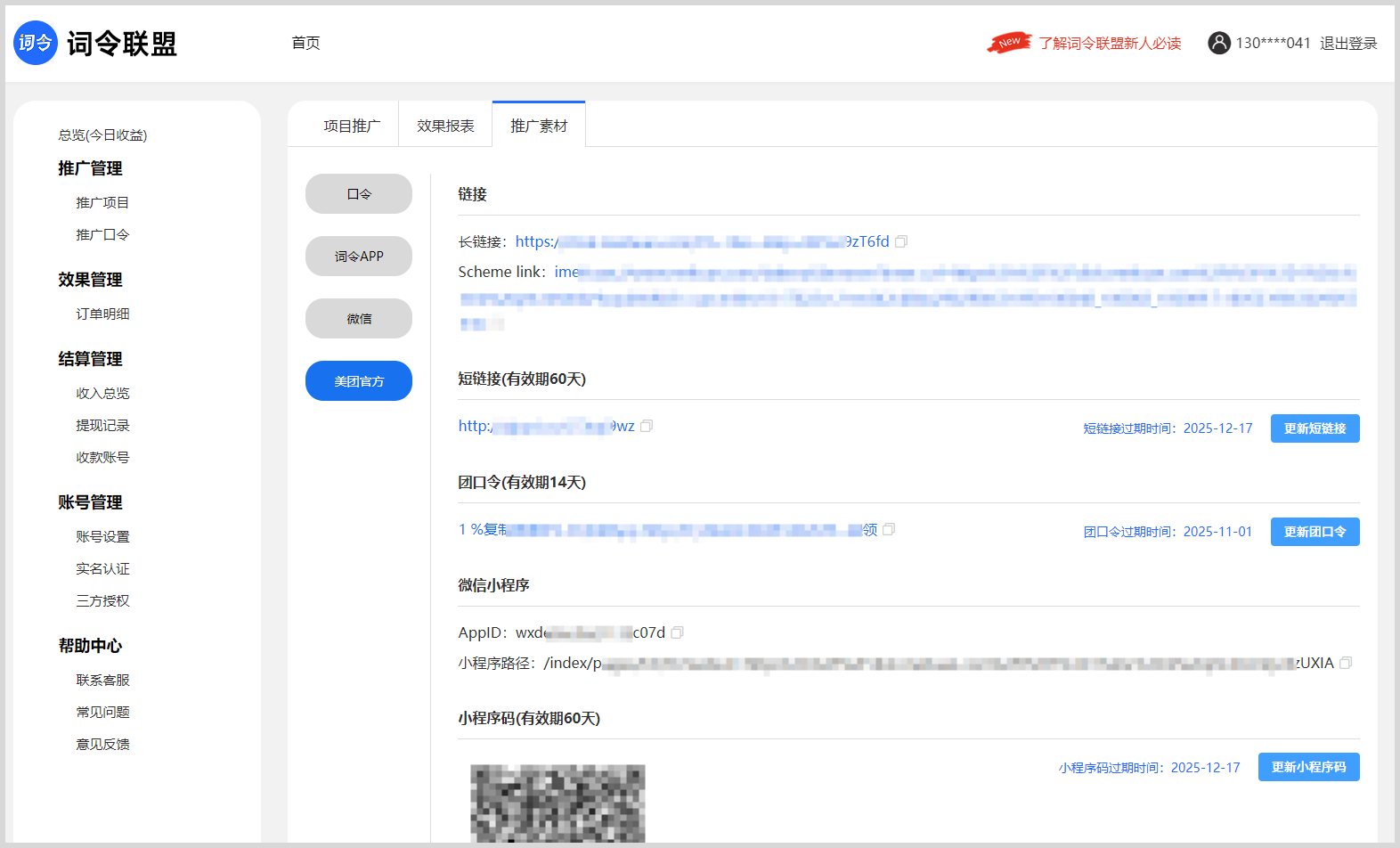1400x848 pixels.
Task: Refresh the code with 更新团口令
Action: coord(1315,532)
